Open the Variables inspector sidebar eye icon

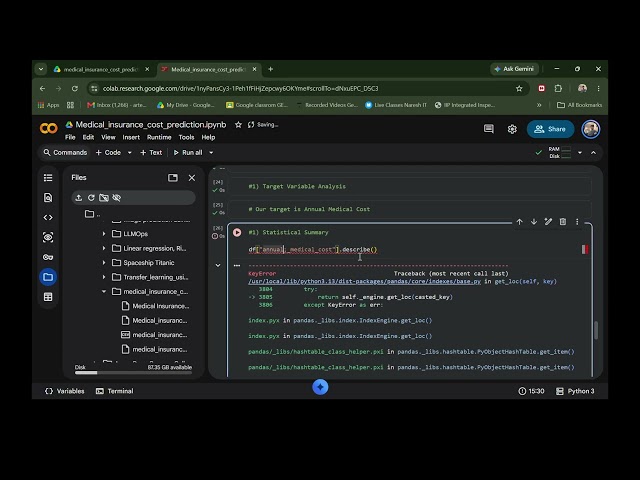click(48, 237)
